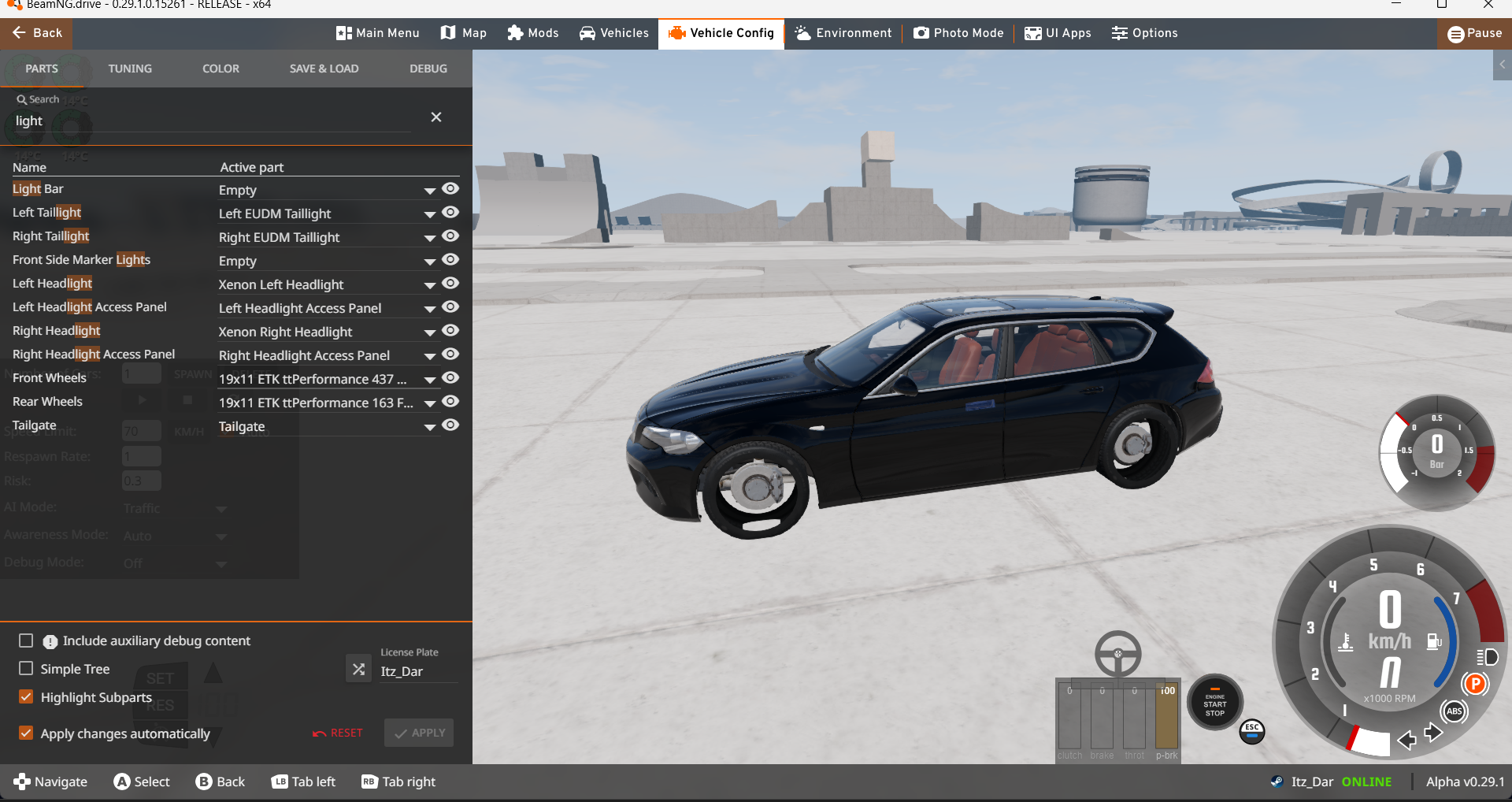
Task: Click the parts search input field
Action: [213, 121]
